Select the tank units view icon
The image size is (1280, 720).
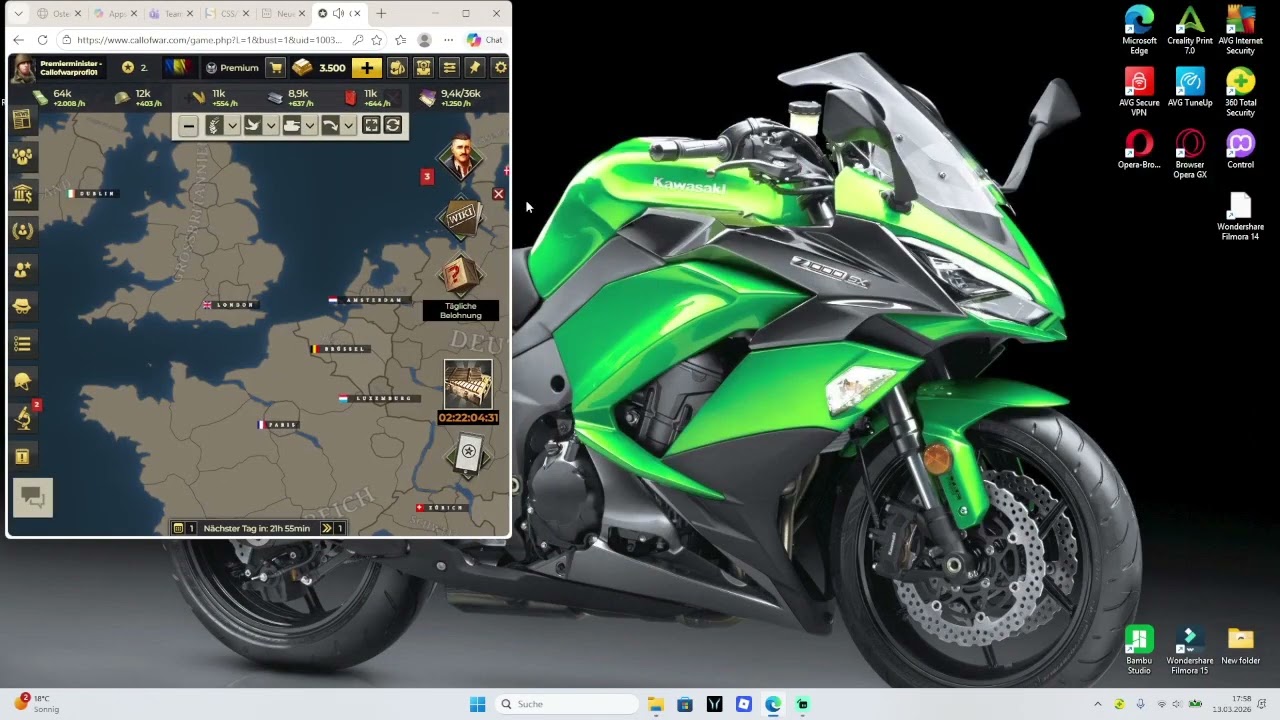tap(291, 126)
